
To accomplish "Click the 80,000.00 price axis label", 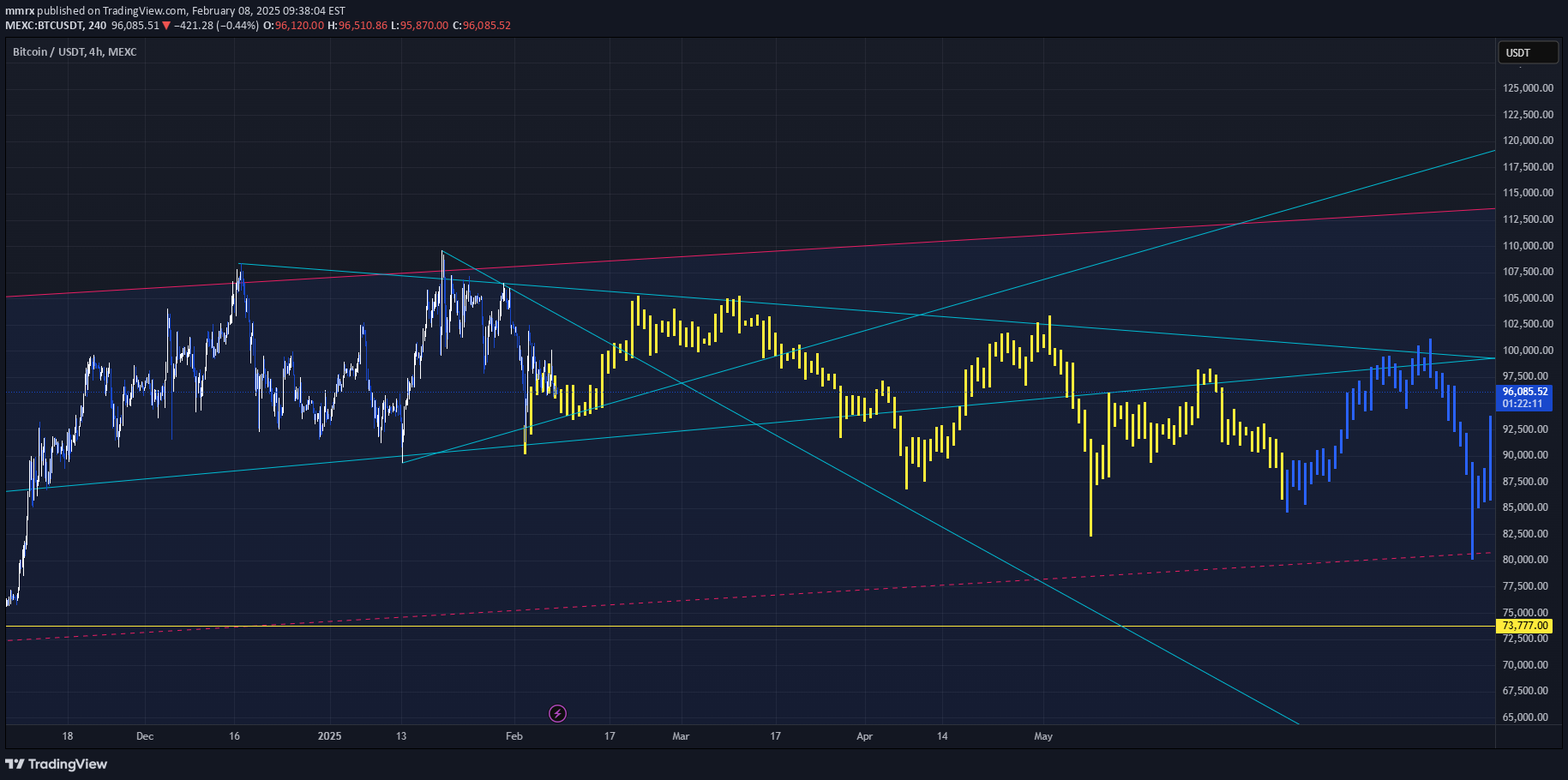I will pyautogui.click(x=1525, y=559).
